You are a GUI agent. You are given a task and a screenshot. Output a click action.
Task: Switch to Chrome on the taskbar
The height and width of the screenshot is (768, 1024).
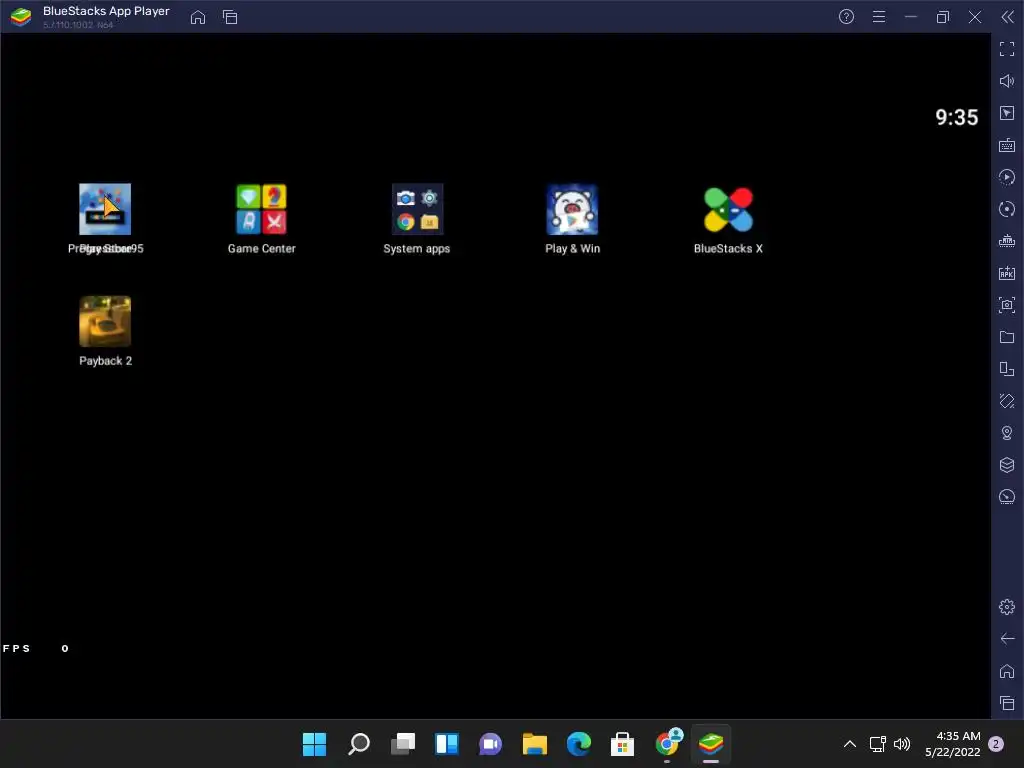667,743
